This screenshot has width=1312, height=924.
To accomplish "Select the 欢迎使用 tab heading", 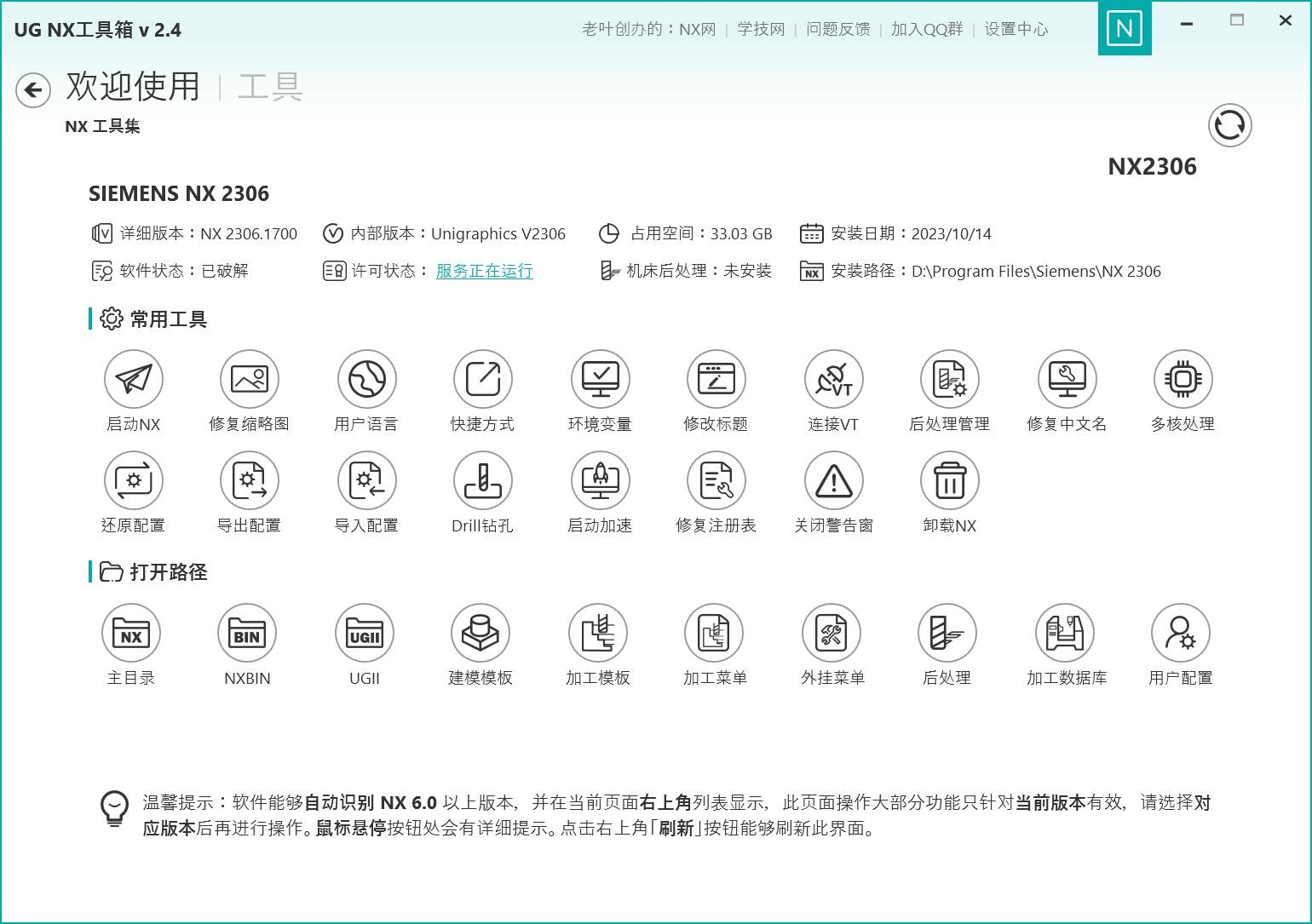I will 133,86.
